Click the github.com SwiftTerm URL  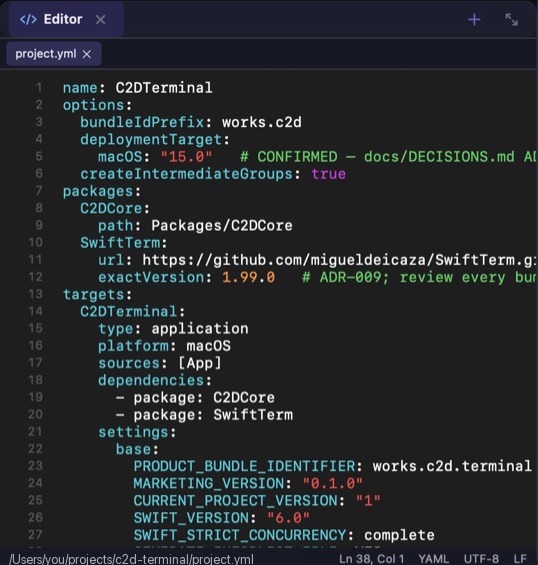point(340,260)
